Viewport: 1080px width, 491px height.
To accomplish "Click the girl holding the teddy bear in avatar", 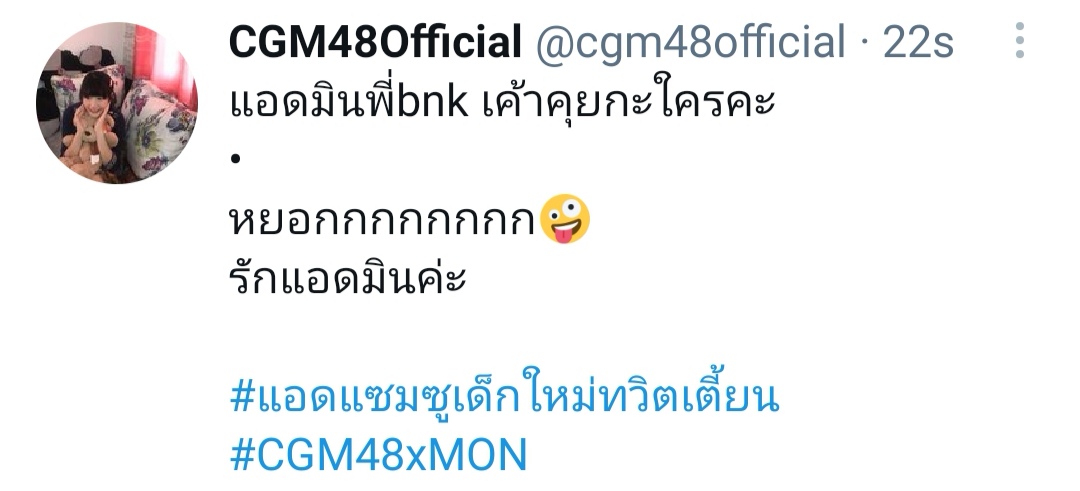I will tap(93, 124).
